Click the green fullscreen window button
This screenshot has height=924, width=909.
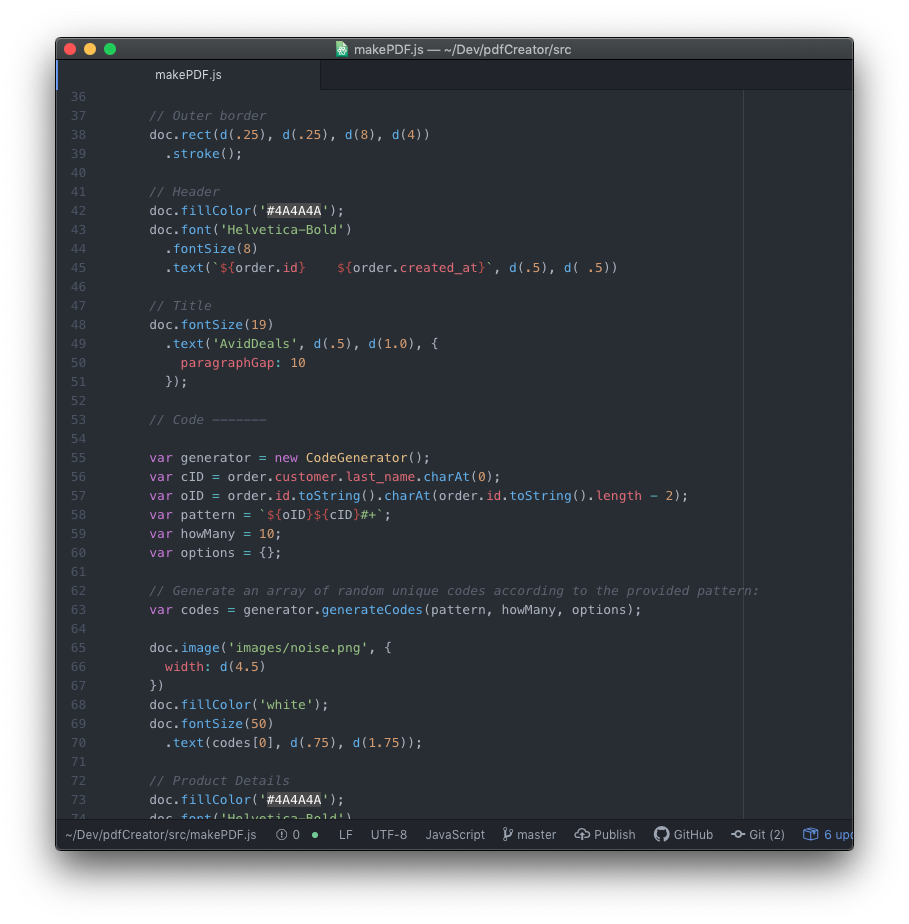pyautogui.click(x=110, y=49)
